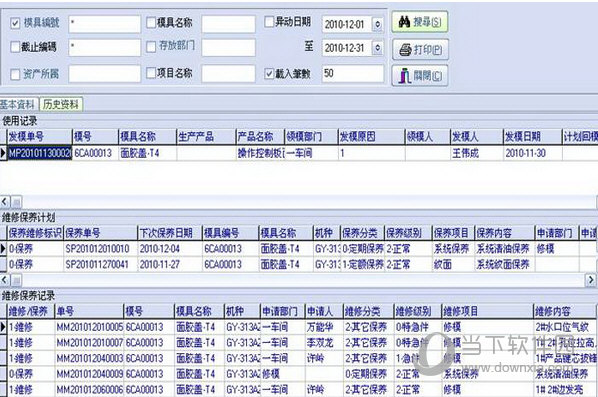Focus the 项目名称 input field
Image resolution: width=598 pixels, height=397 pixels.
click(228, 74)
